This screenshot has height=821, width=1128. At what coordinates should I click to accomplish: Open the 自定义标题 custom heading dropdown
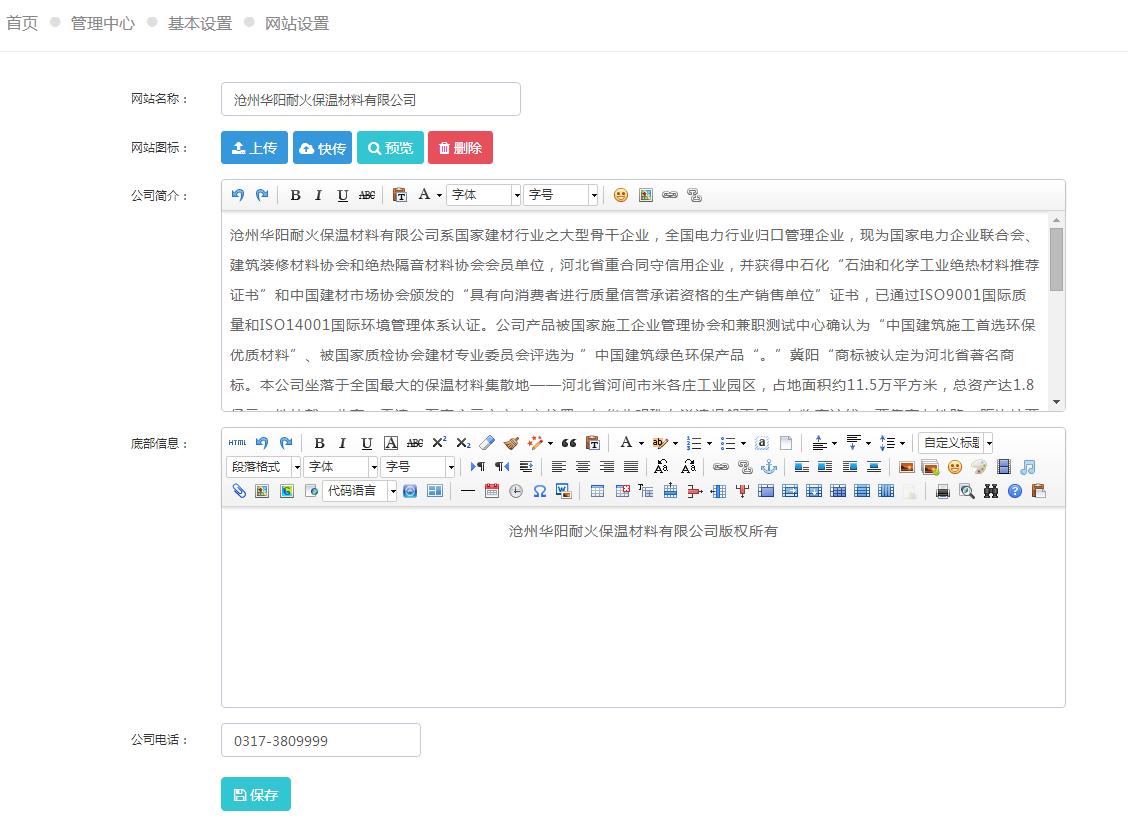coord(956,443)
